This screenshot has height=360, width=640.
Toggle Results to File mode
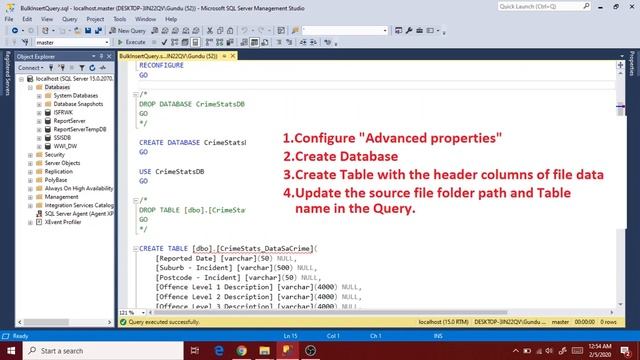click(265, 42)
